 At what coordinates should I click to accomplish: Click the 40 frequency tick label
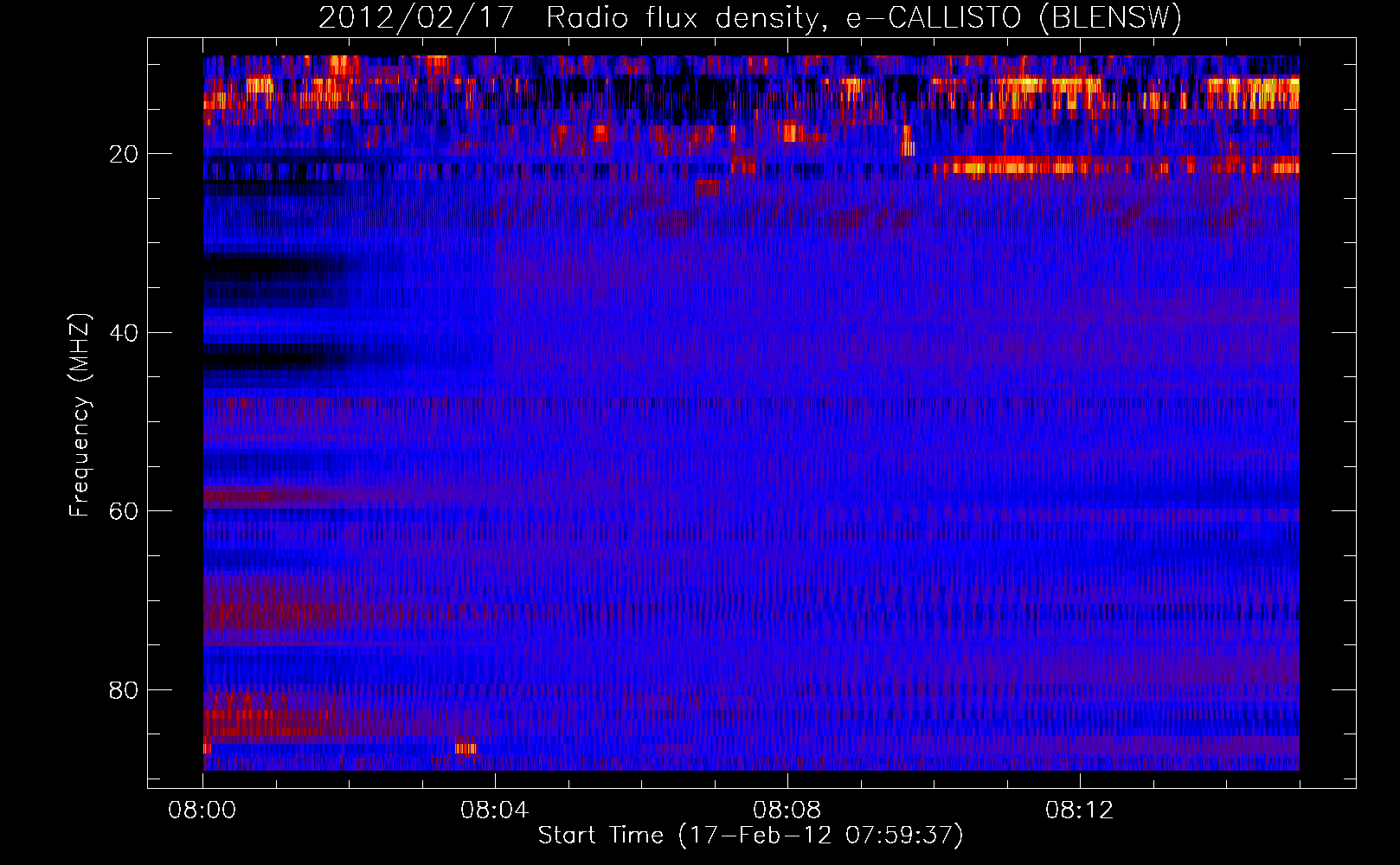[125, 333]
